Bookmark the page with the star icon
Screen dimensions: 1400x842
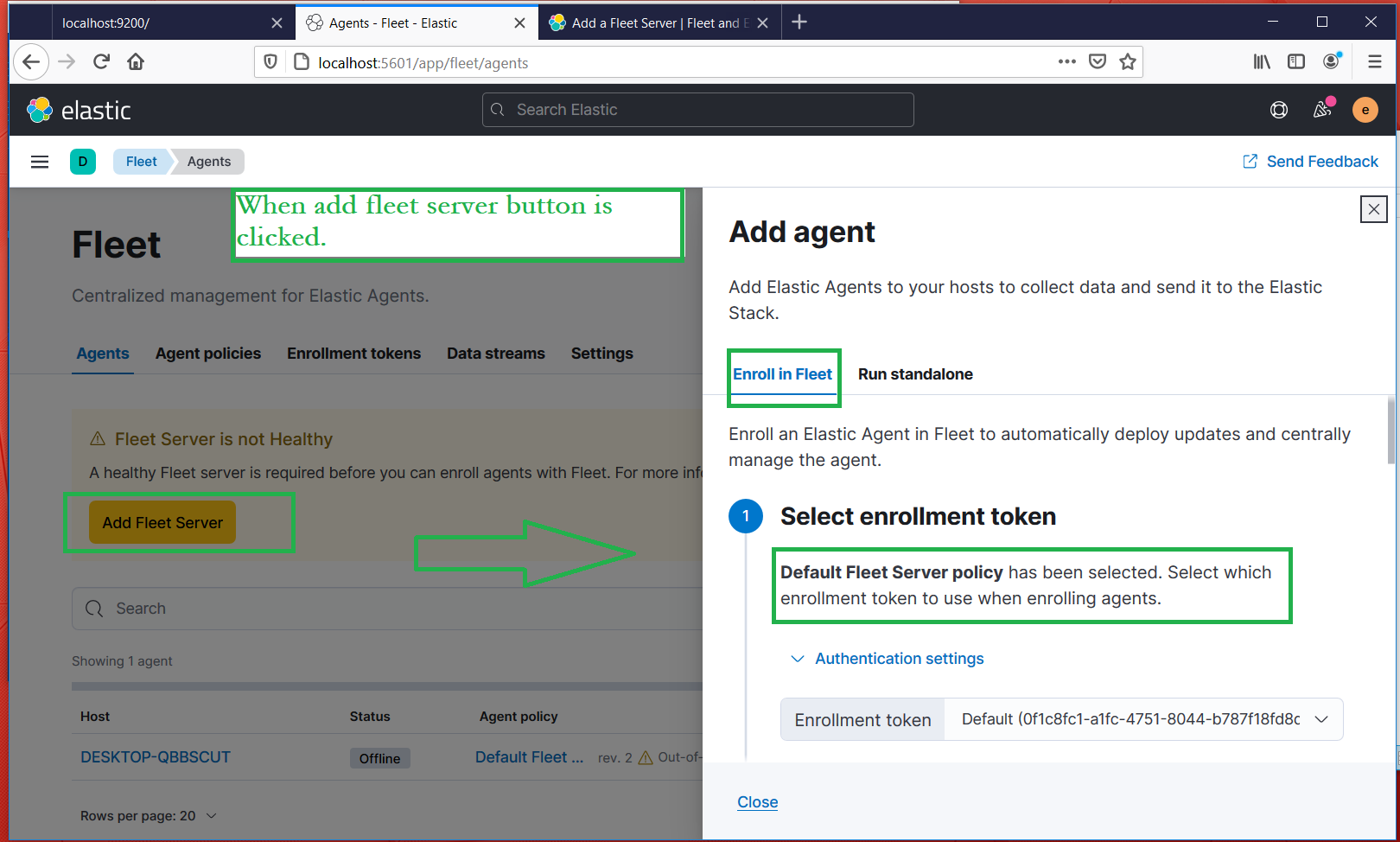coord(1128,61)
